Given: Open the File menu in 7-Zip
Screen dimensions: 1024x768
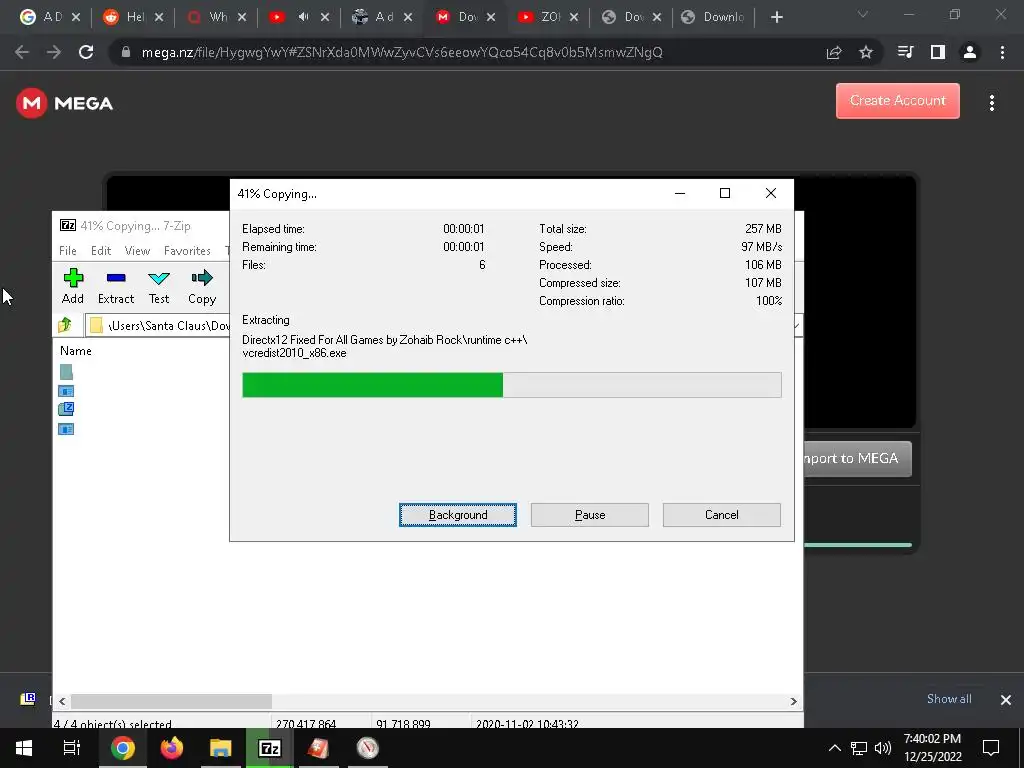Looking at the screenshot, I should pos(67,251).
